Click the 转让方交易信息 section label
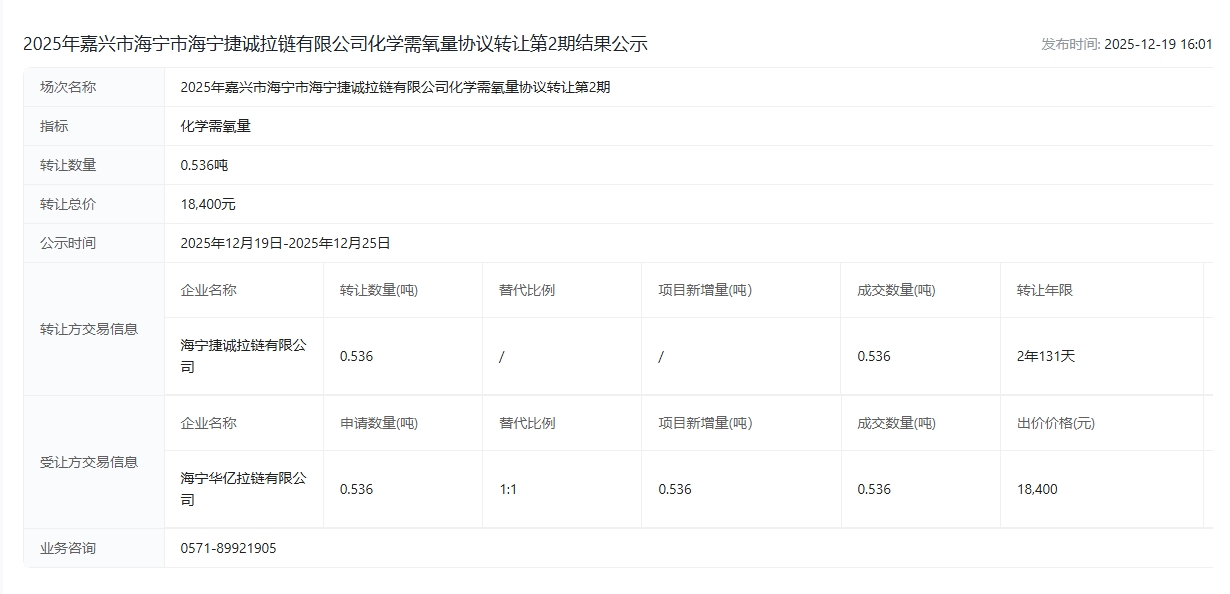The height and width of the screenshot is (594, 1230). (x=89, y=329)
